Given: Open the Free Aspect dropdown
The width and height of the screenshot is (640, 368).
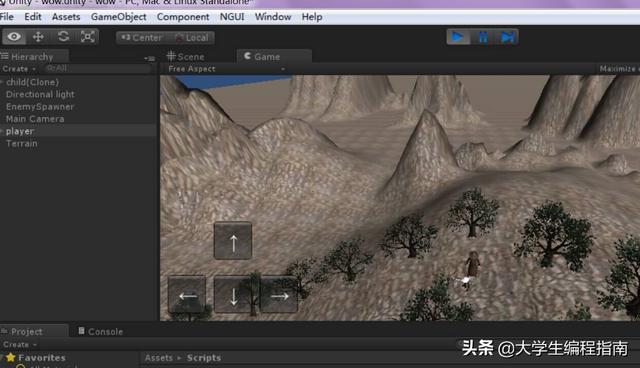Looking at the screenshot, I should [x=227, y=69].
